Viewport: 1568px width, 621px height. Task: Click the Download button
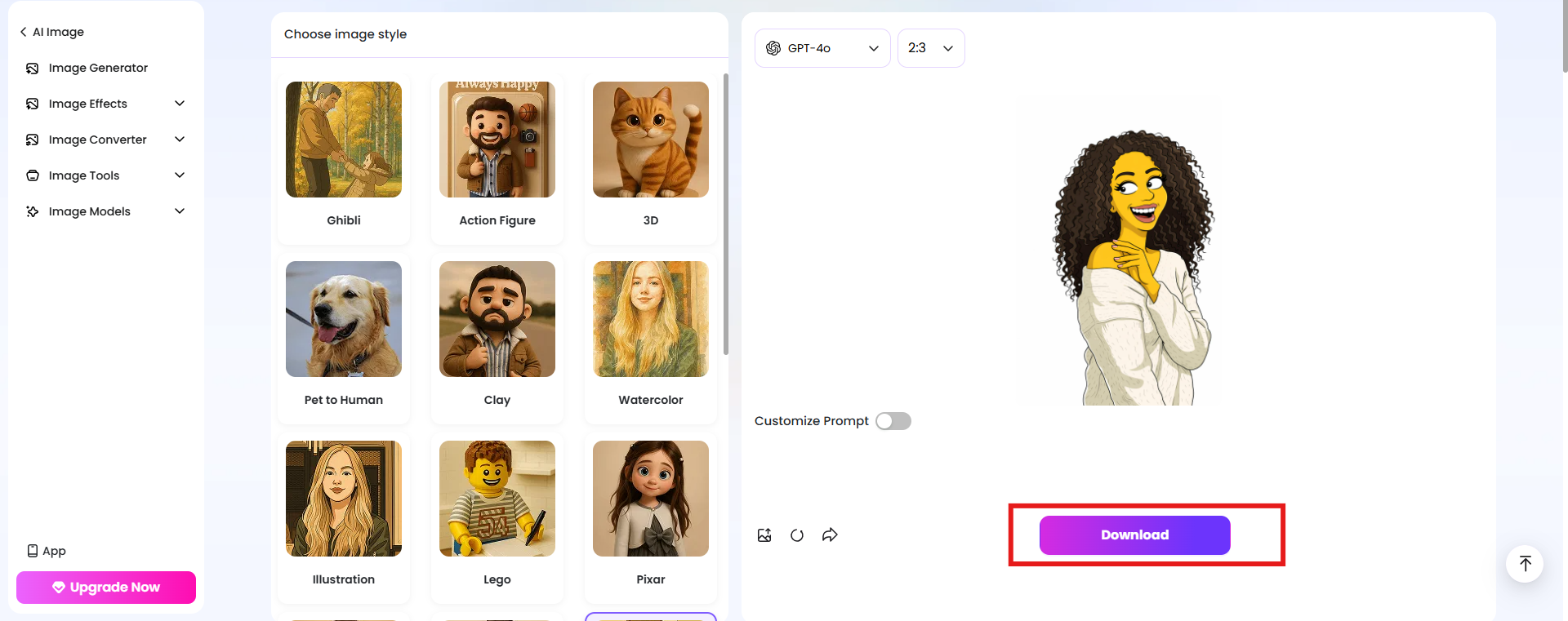1134,535
